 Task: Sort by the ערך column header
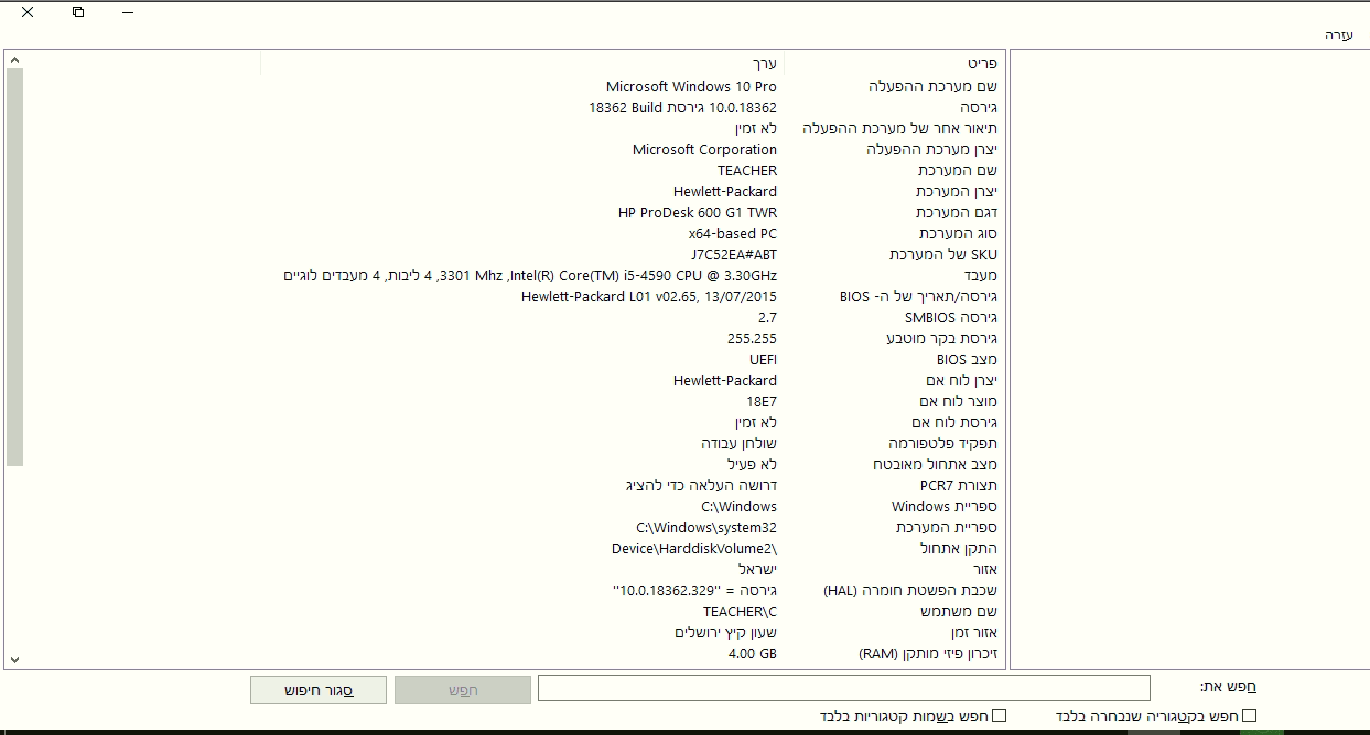click(764, 63)
